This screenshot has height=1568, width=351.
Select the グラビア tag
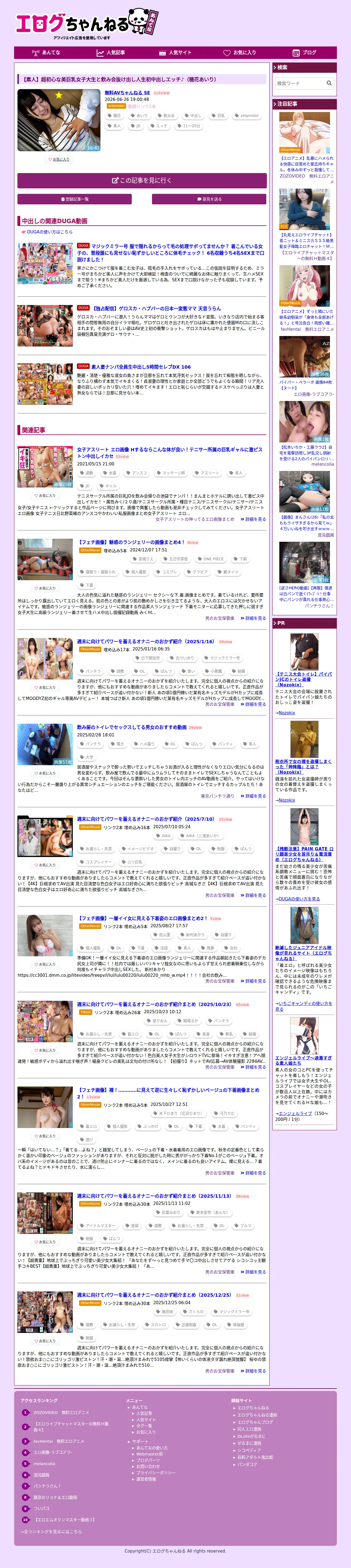[x=197, y=572]
